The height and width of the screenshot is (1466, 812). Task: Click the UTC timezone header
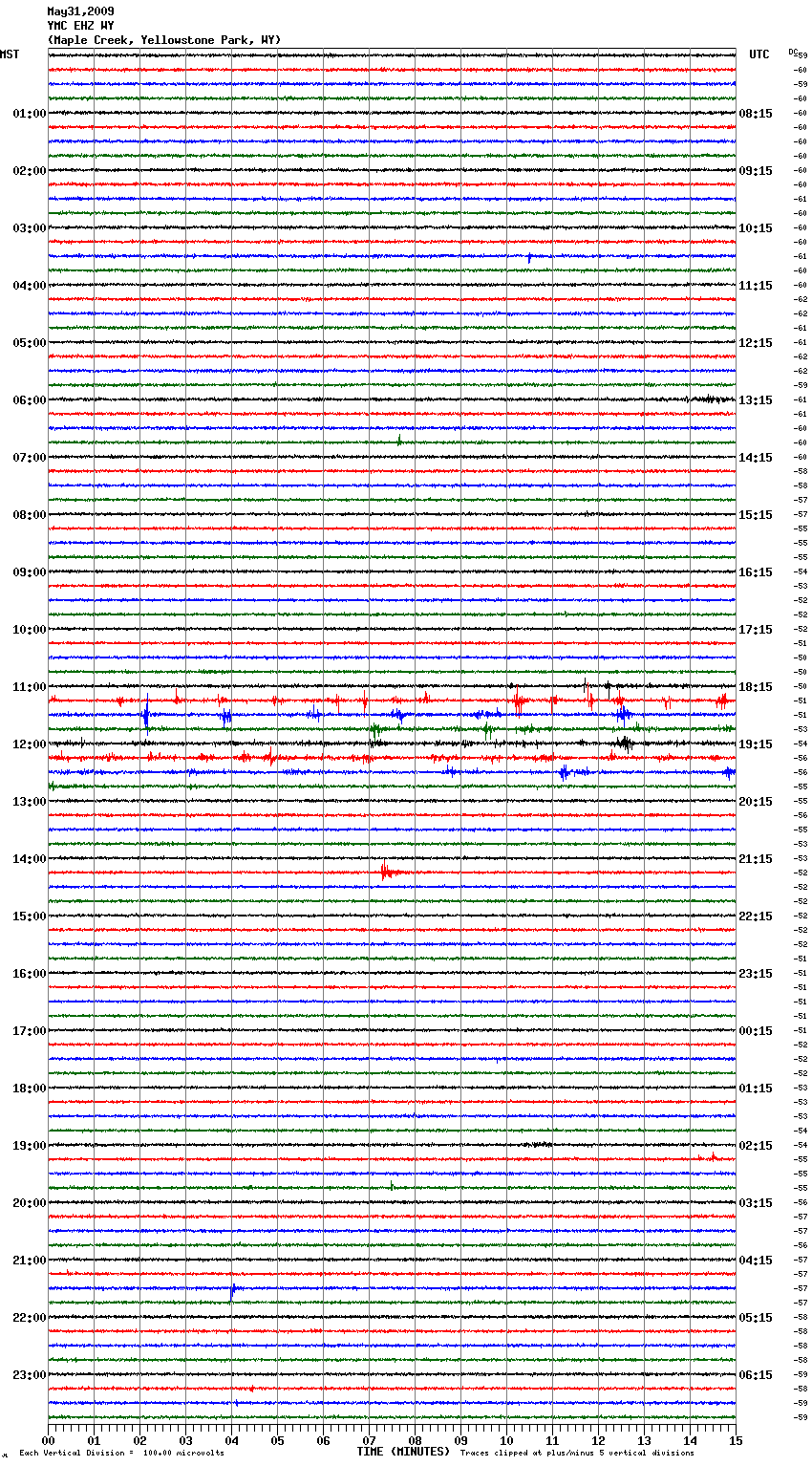tap(759, 54)
